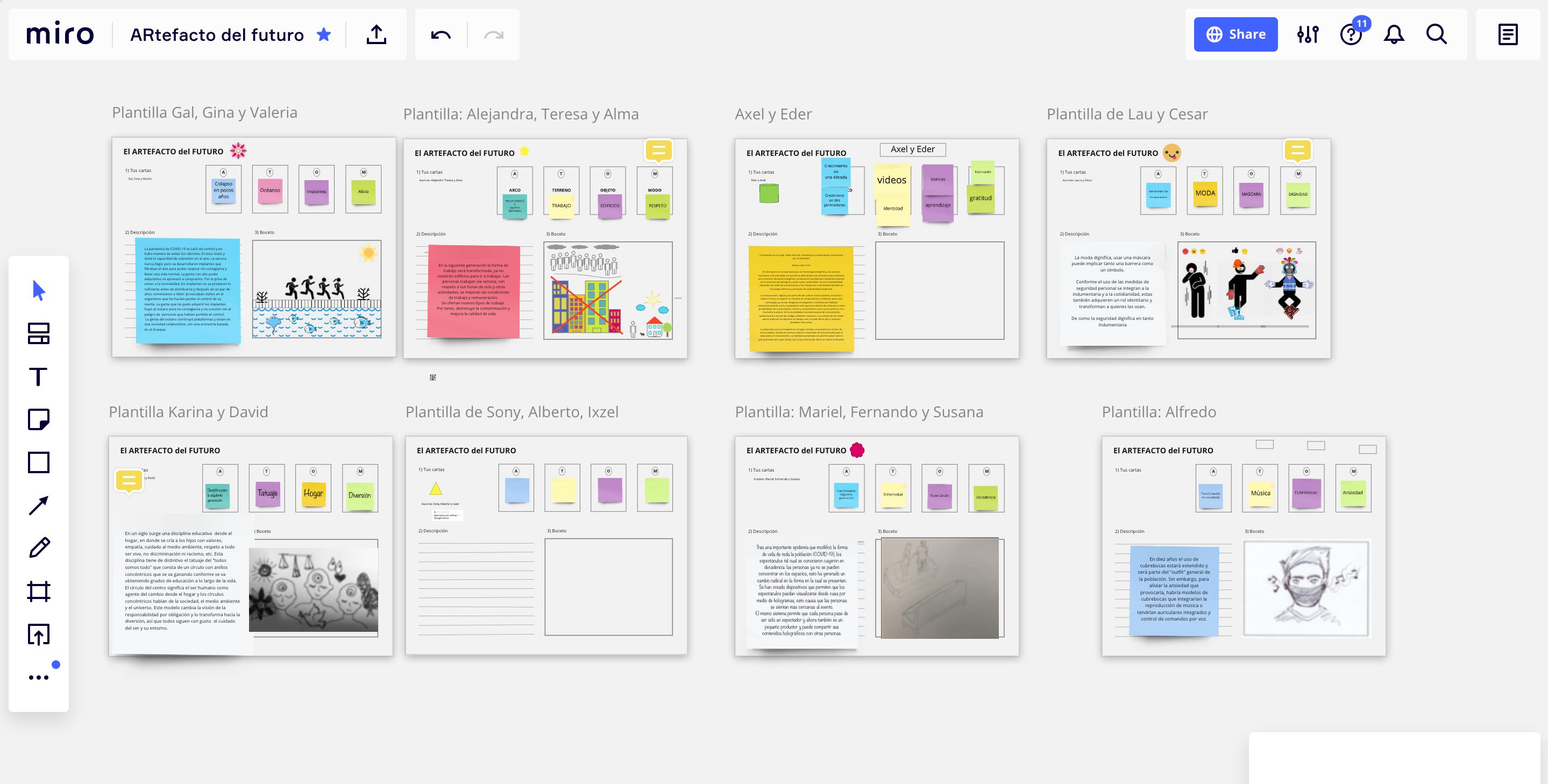Select the Pen drawing tool

click(x=39, y=548)
